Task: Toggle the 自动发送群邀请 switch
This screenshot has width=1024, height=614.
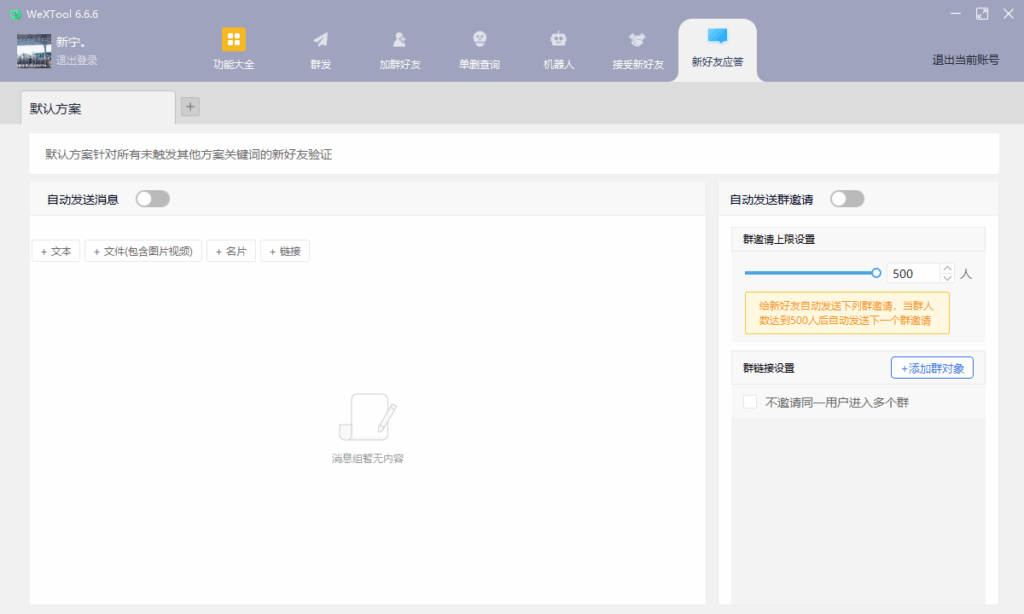Action: [847, 199]
